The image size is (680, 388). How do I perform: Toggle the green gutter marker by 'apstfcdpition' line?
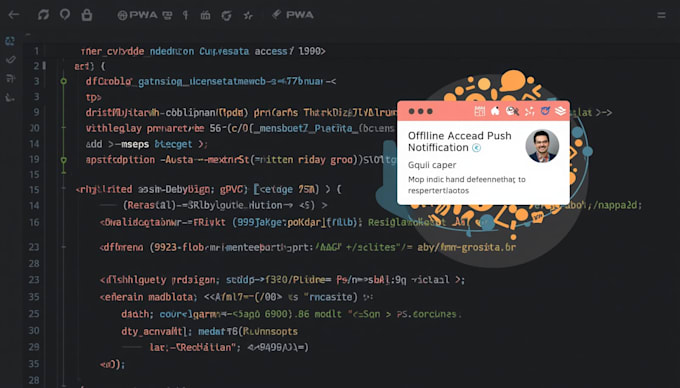click(64, 160)
